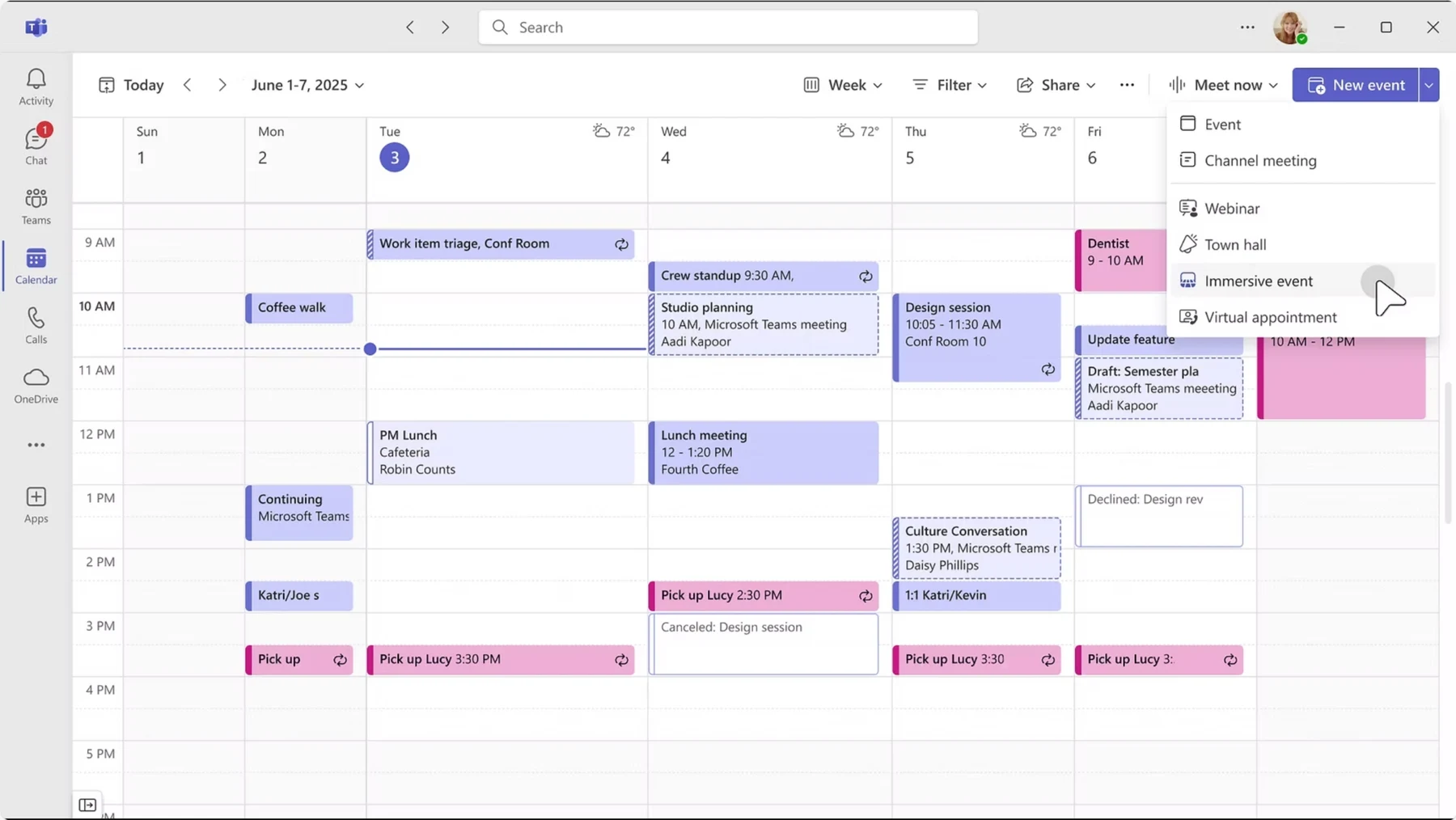
Task: Open the Activity feed
Action: (x=36, y=87)
